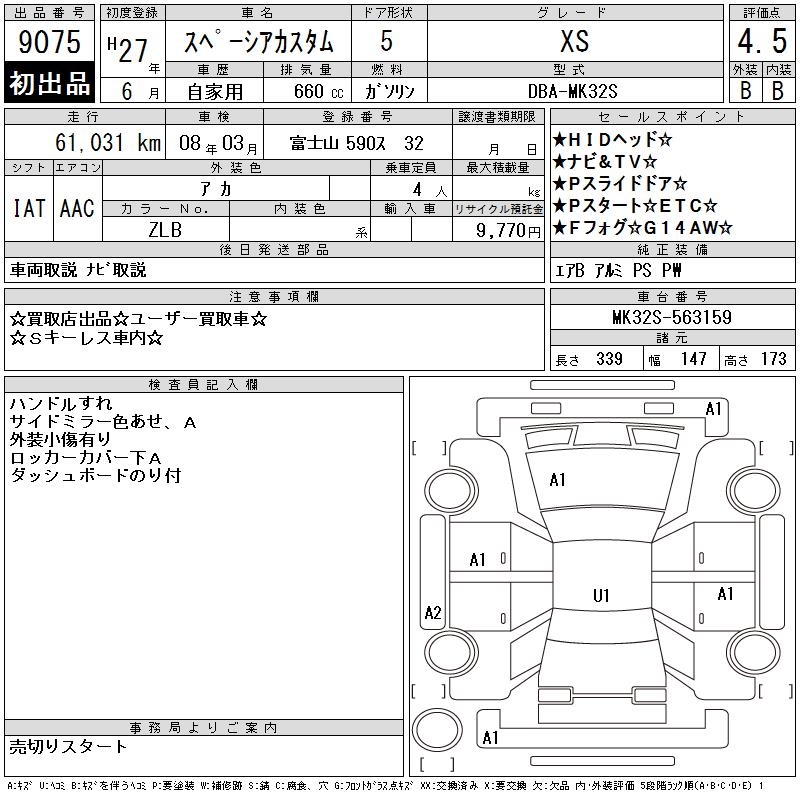The image size is (800, 800).
Task: Click the grade value XS
Action: [575, 41]
